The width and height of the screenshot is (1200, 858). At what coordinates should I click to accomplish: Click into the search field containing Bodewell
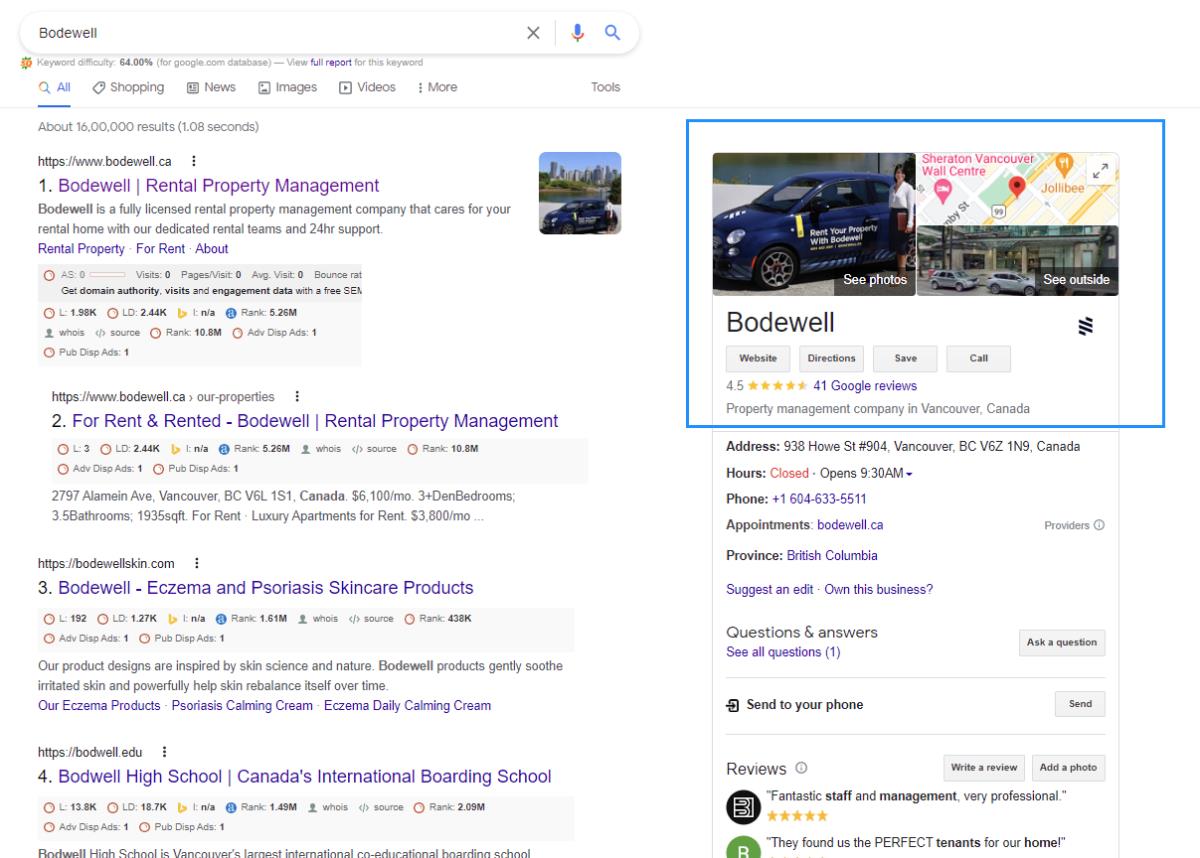pos(275,33)
